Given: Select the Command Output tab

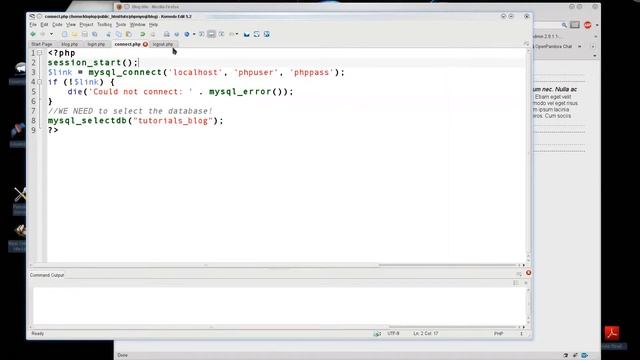Looking at the screenshot, I should 47,275.
